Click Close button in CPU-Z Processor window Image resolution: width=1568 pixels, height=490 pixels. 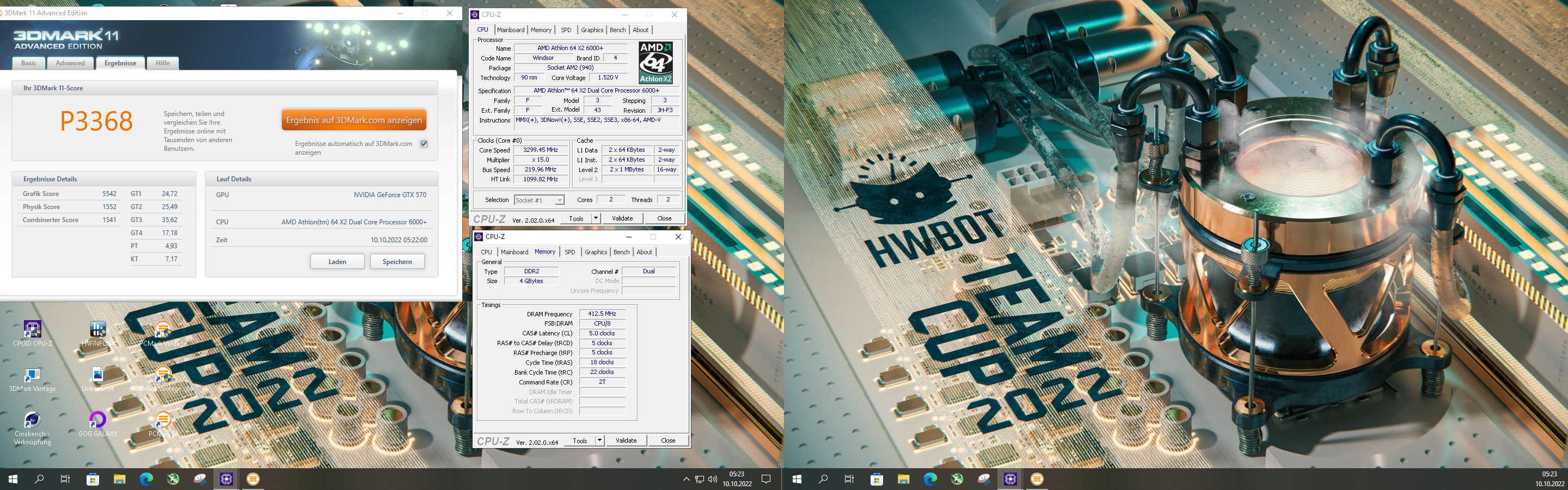click(664, 218)
